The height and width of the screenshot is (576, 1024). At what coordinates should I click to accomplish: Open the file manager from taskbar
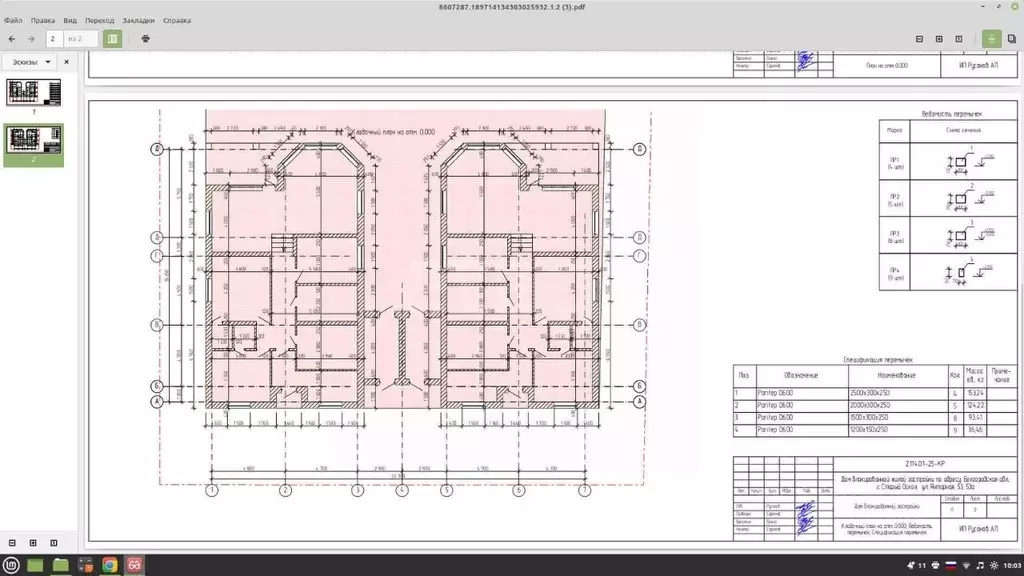(x=61, y=565)
